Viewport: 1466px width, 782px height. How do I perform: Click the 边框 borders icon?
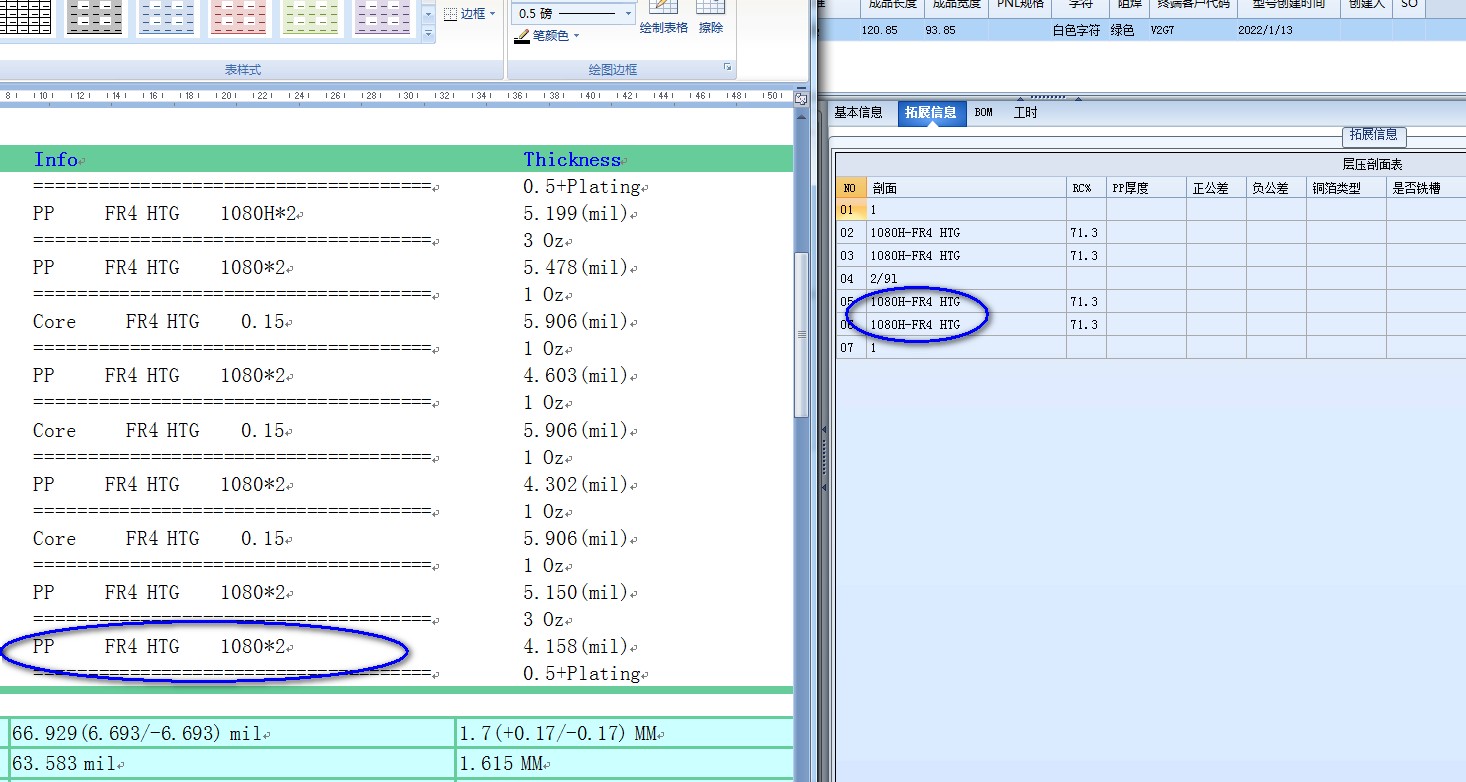(x=450, y=14)
